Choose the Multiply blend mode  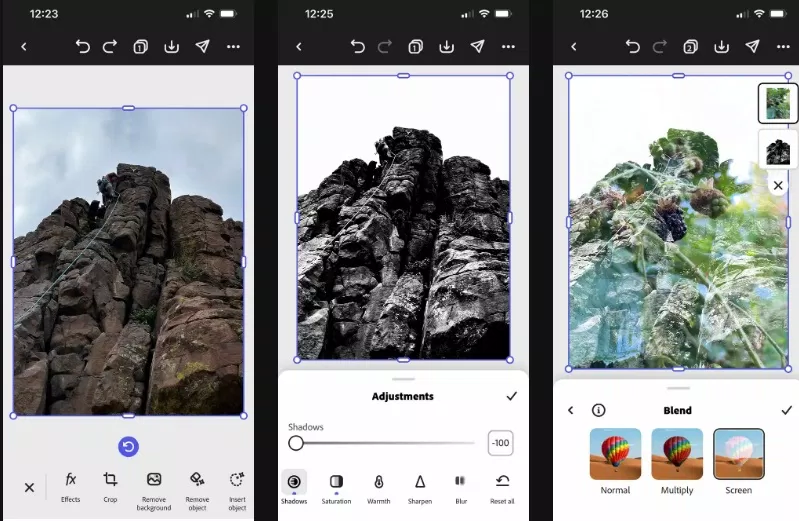pos(677,461)
